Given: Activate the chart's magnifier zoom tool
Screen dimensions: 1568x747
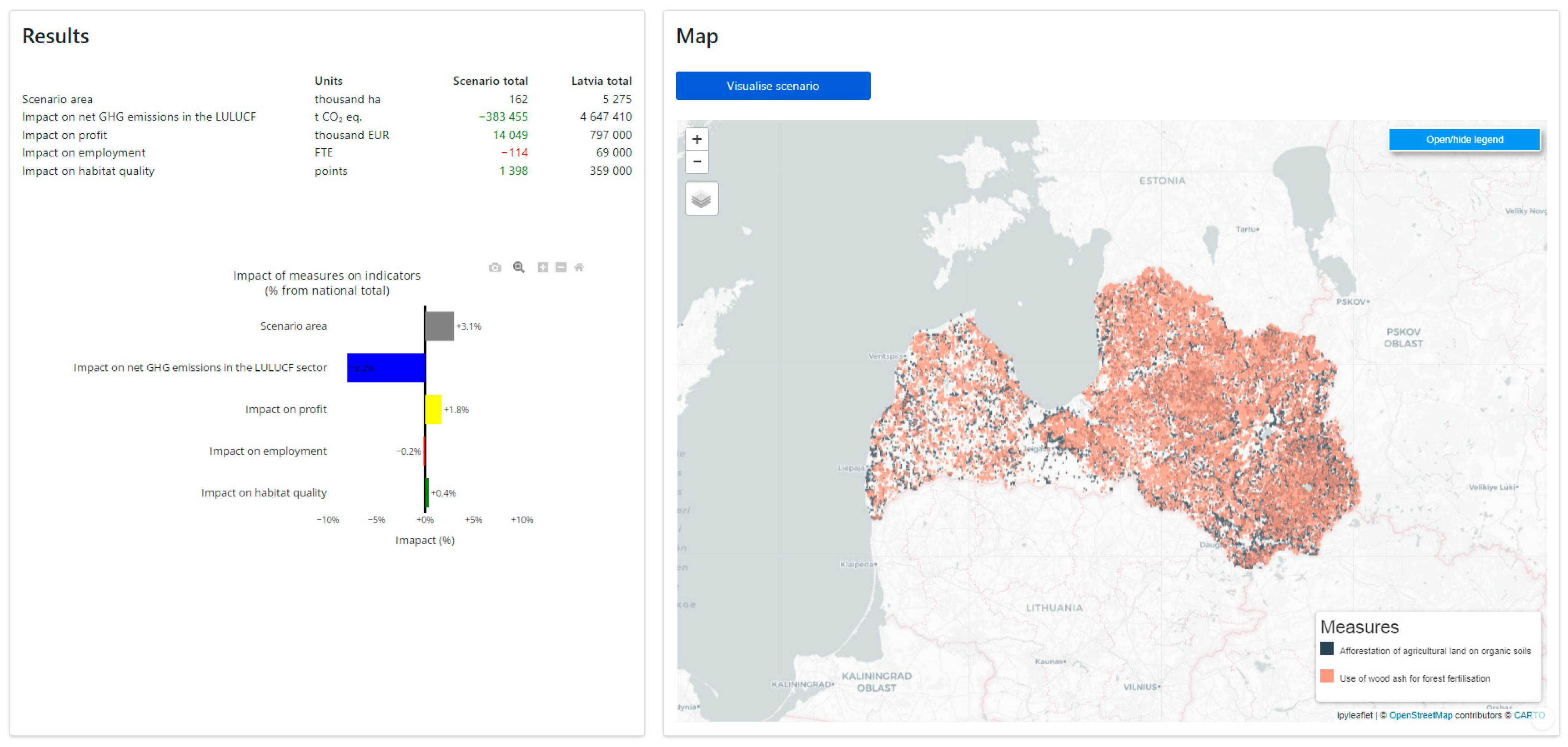Looking at the screenshot, I should coord(518,268).
